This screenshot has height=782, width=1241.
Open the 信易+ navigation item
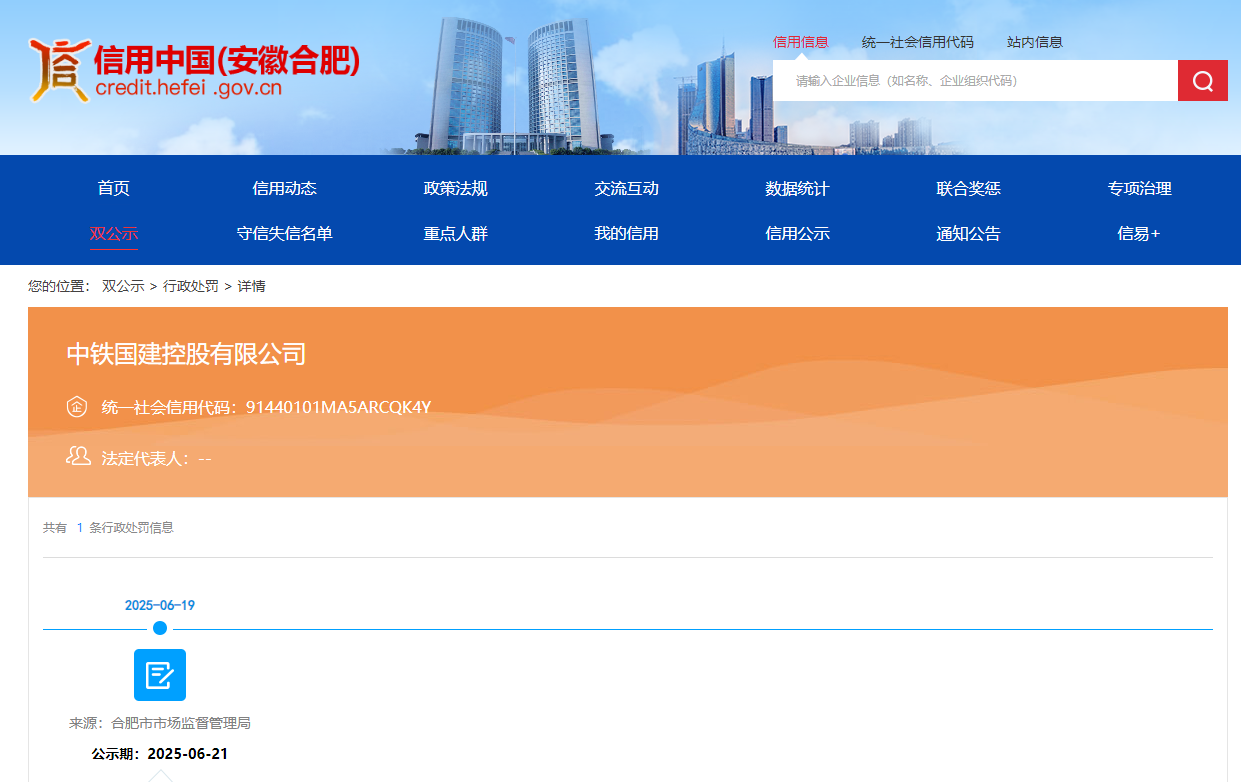pos(1139,234)
